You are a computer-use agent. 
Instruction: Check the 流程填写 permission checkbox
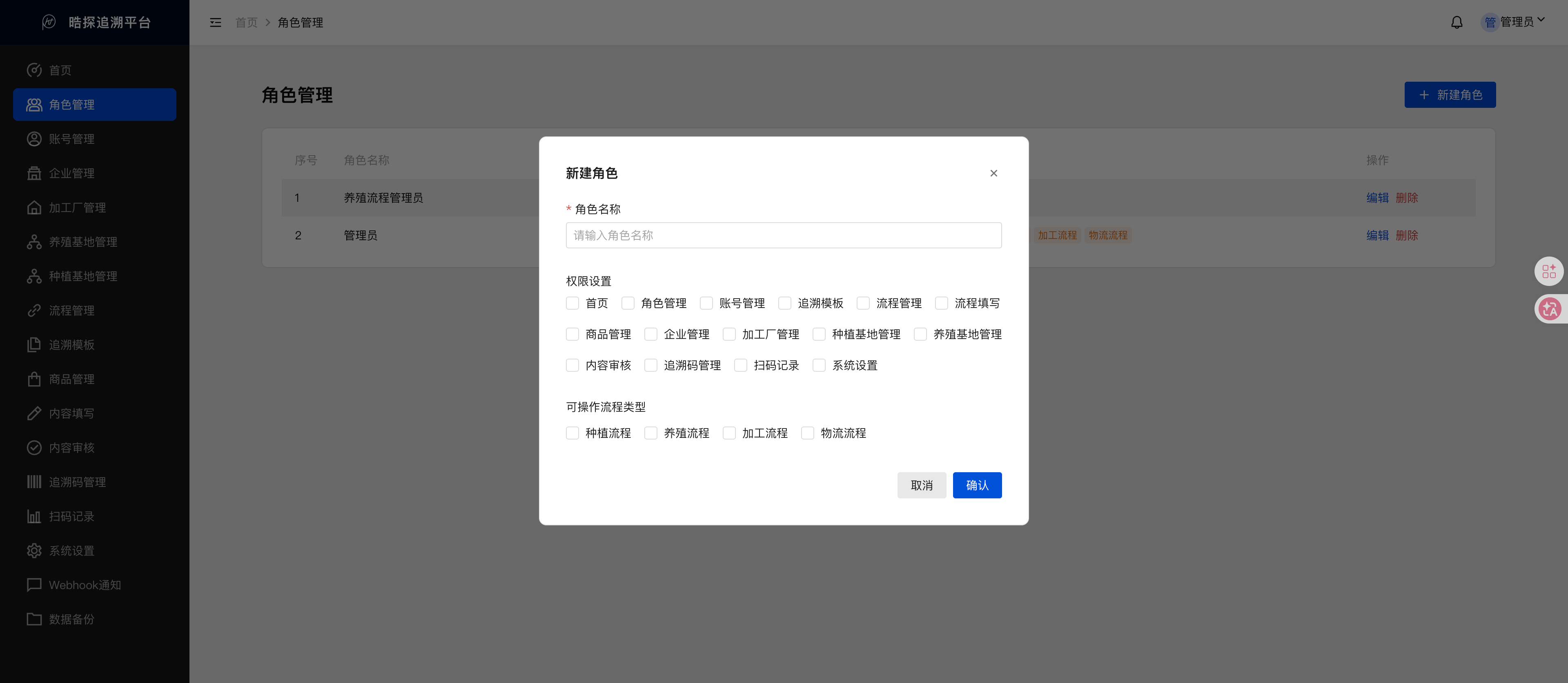[x=942, y=303]
